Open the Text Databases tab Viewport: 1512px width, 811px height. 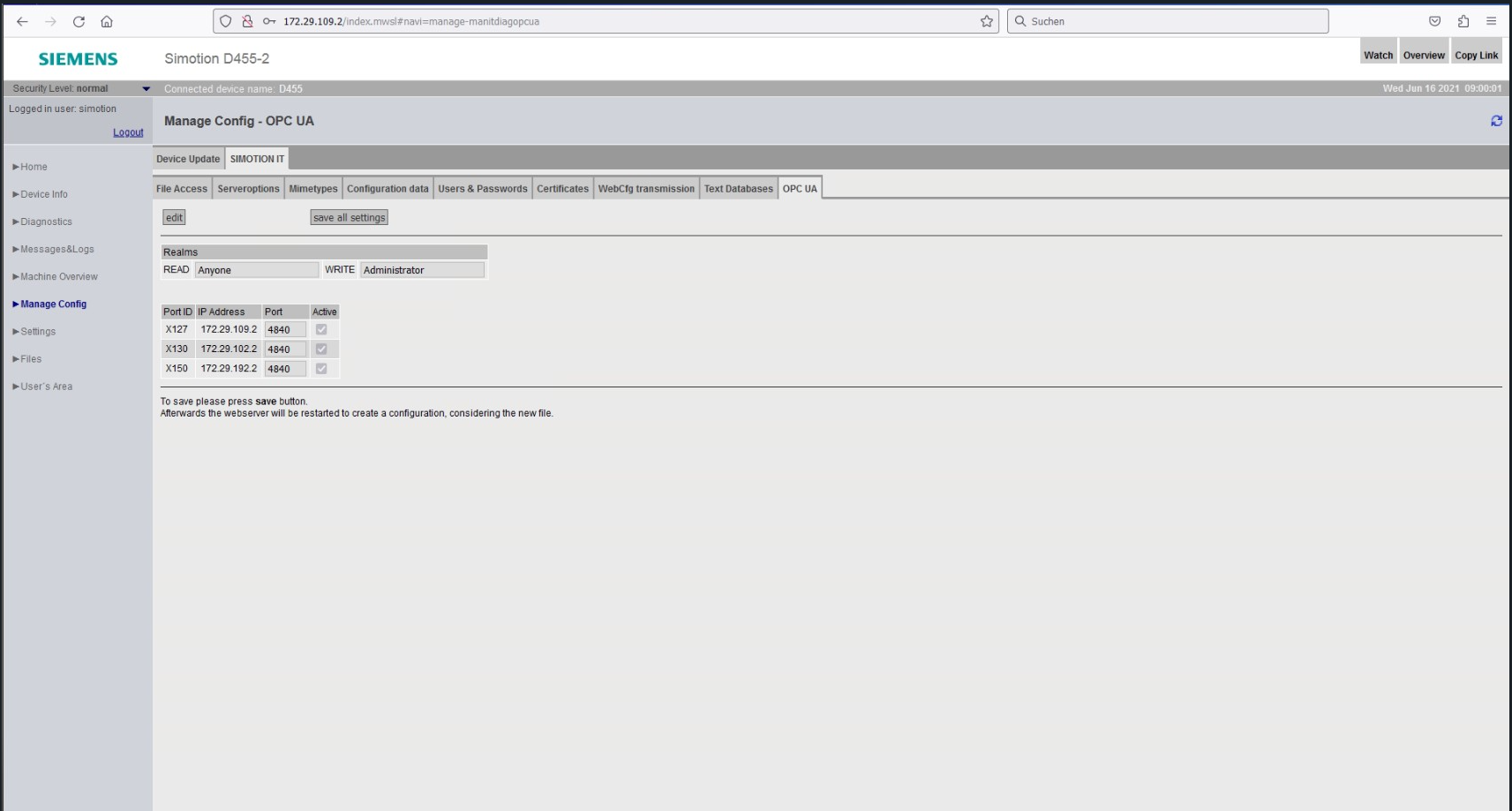coord(739,189)
